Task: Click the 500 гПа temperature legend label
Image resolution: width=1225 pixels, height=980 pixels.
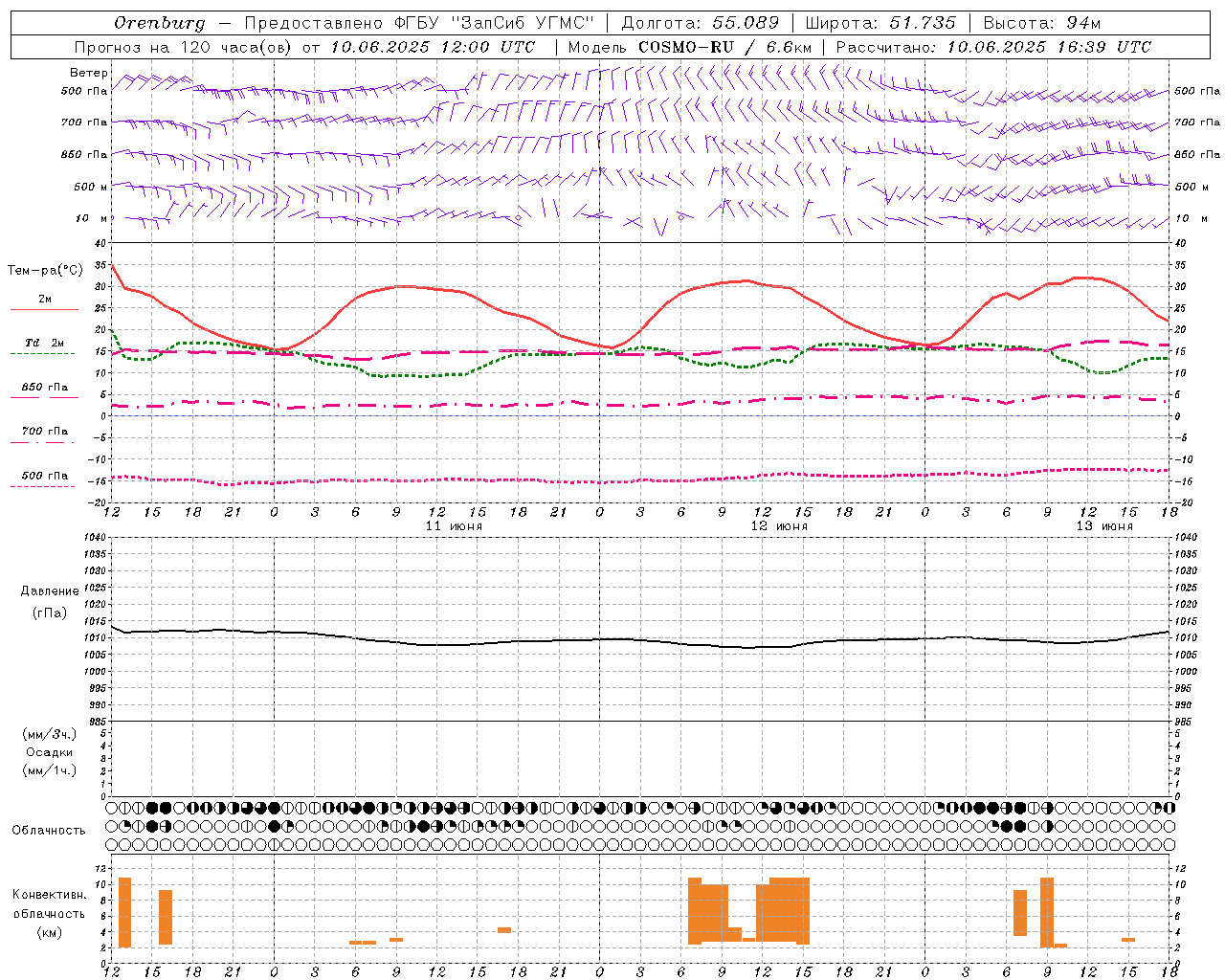Action: (45, 476)
